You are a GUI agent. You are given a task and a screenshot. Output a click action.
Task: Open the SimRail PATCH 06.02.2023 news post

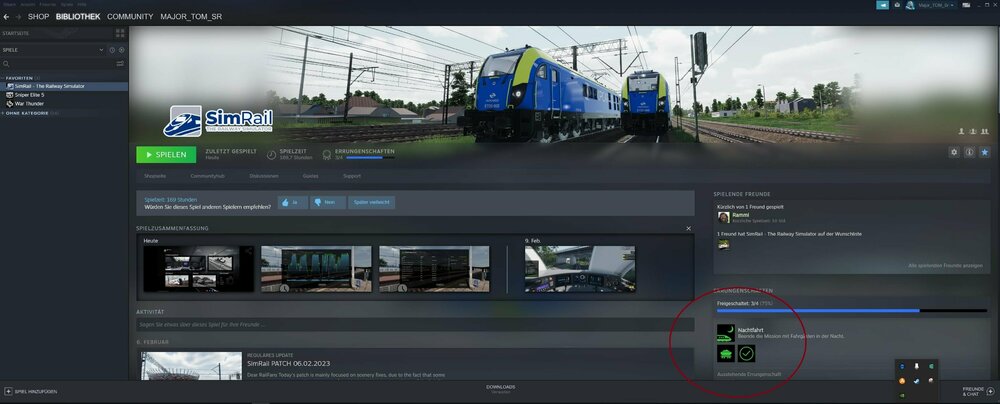point(288,363)
